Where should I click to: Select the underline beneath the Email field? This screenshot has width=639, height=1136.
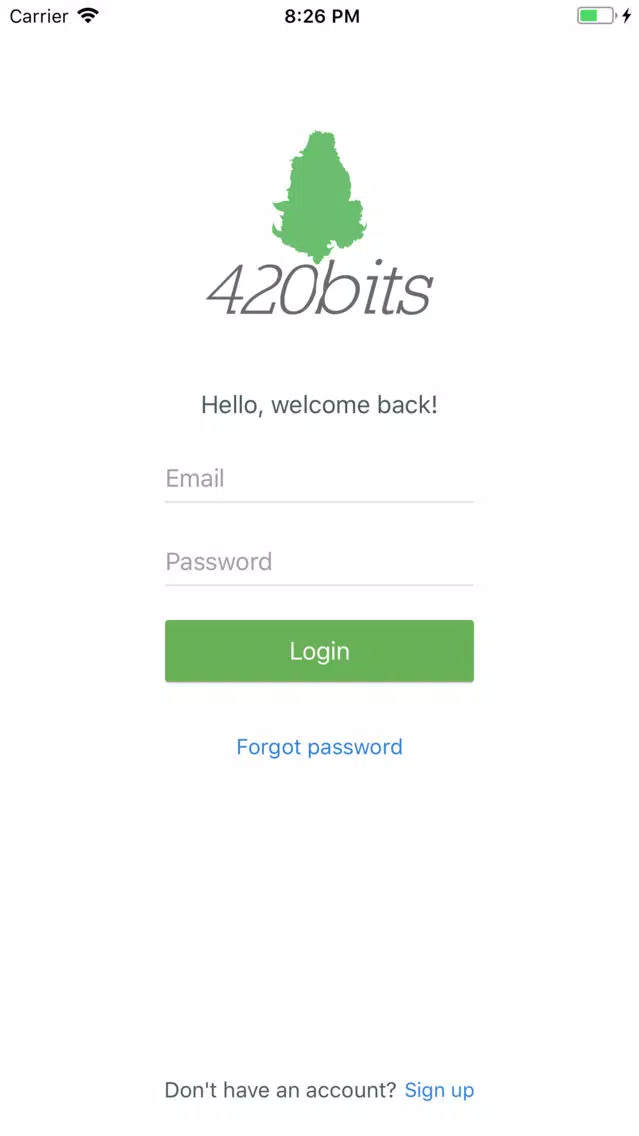click(x=320, y=501)
